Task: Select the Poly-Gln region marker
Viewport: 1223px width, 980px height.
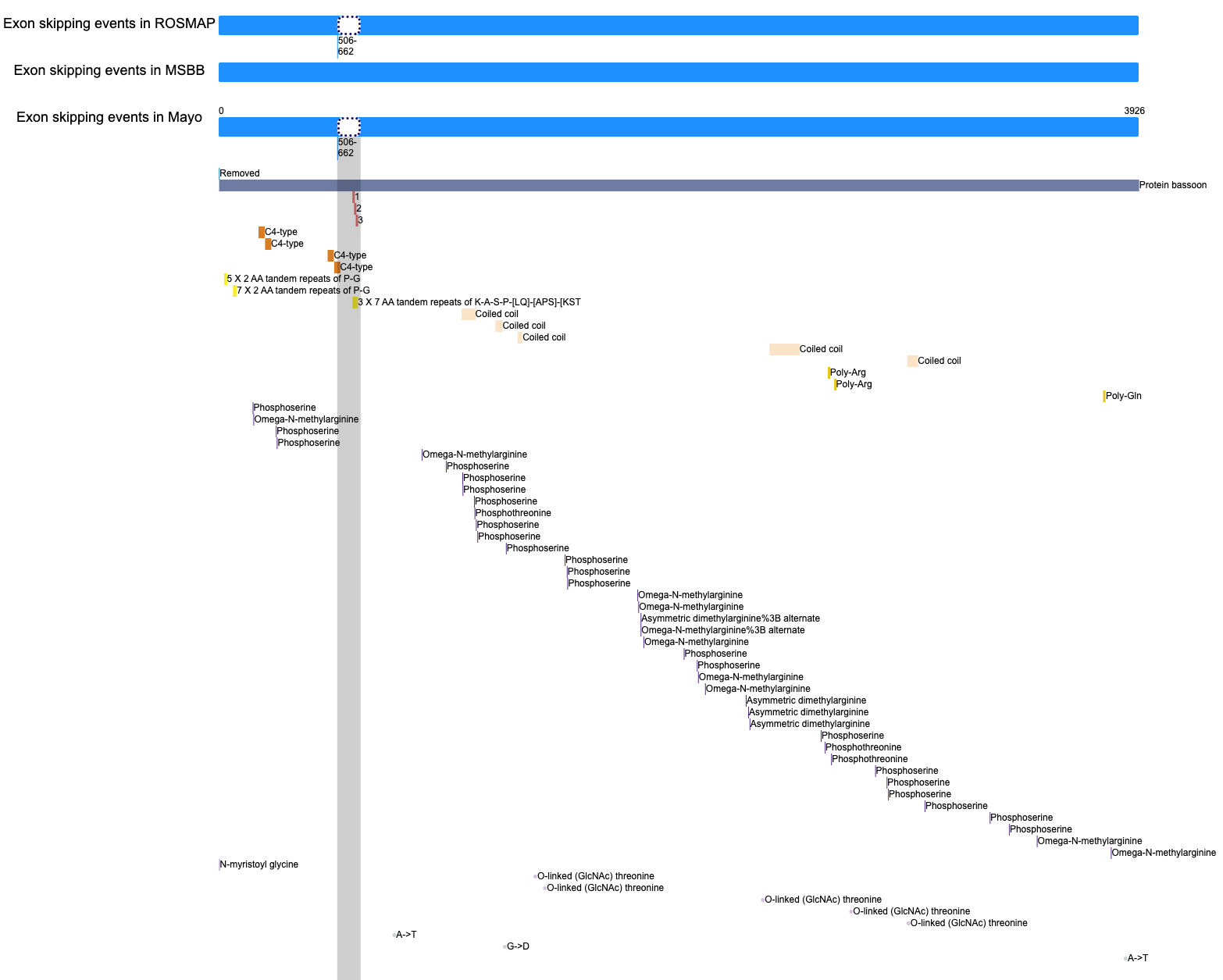Action: tap(1104, 396)
